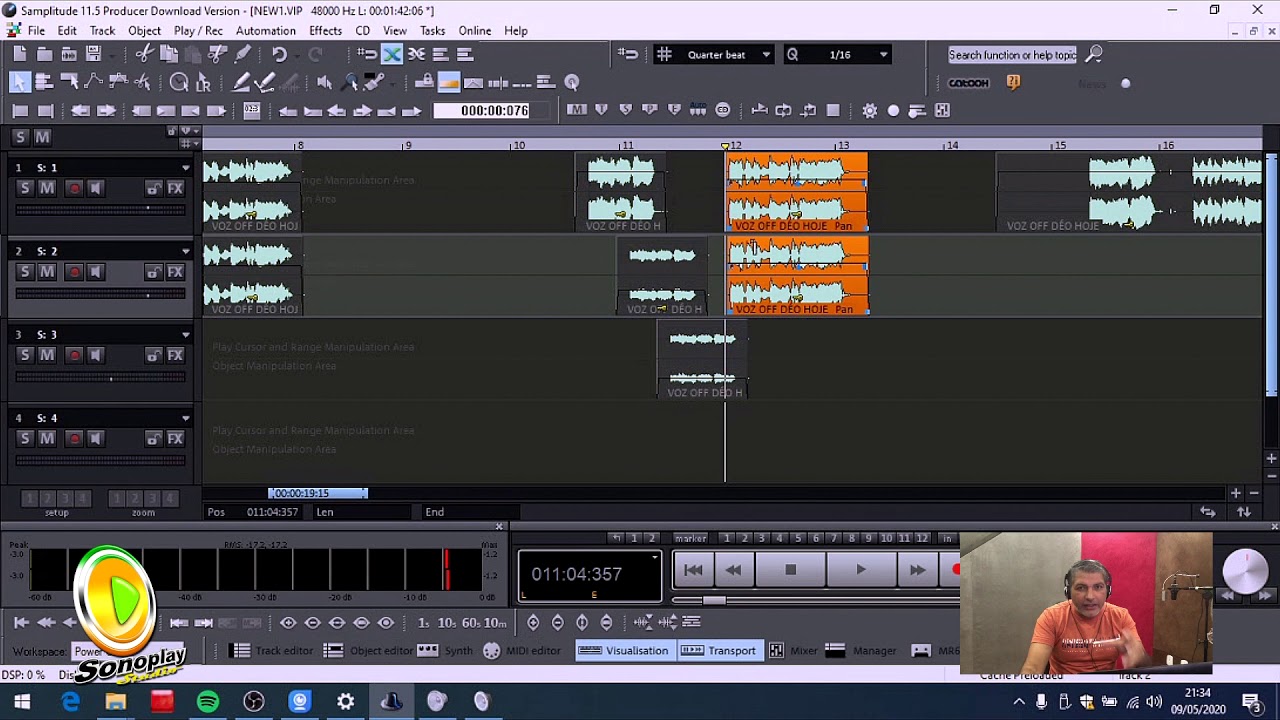Click the transport position slider handle
Screen dimensions: 1280x720
(714, 600)
